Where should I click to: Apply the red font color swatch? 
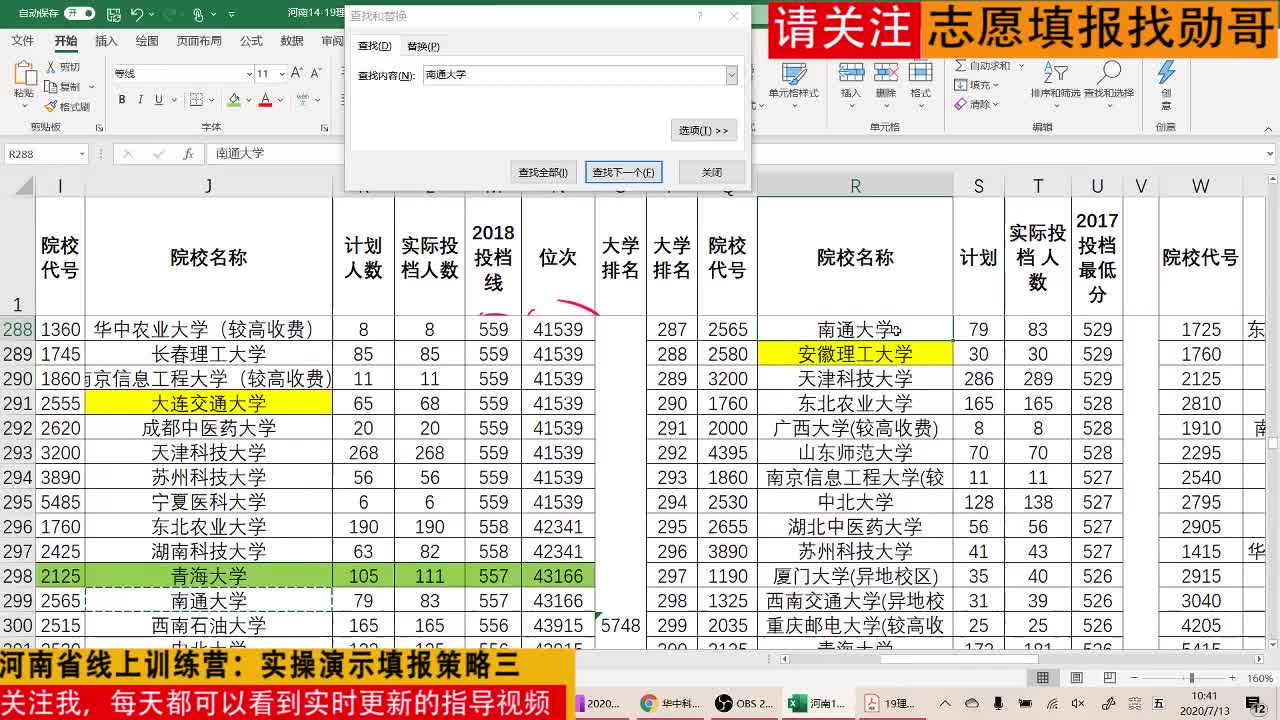(x=265, y=100)
